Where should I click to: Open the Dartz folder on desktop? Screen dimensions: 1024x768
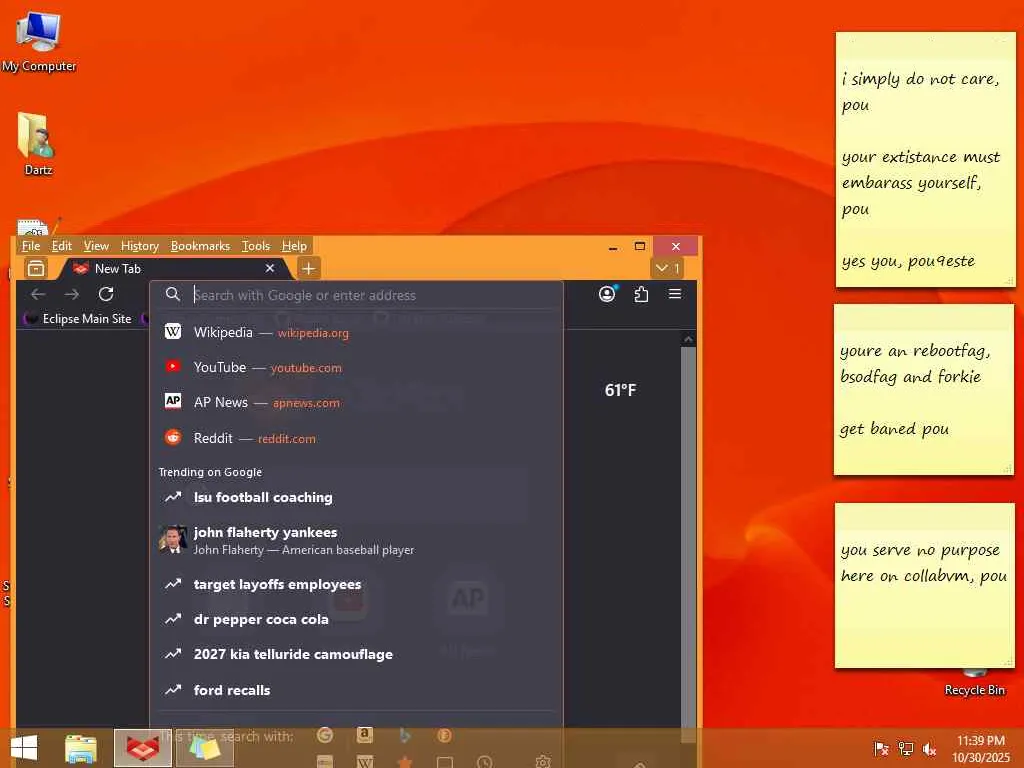point(37,144)
